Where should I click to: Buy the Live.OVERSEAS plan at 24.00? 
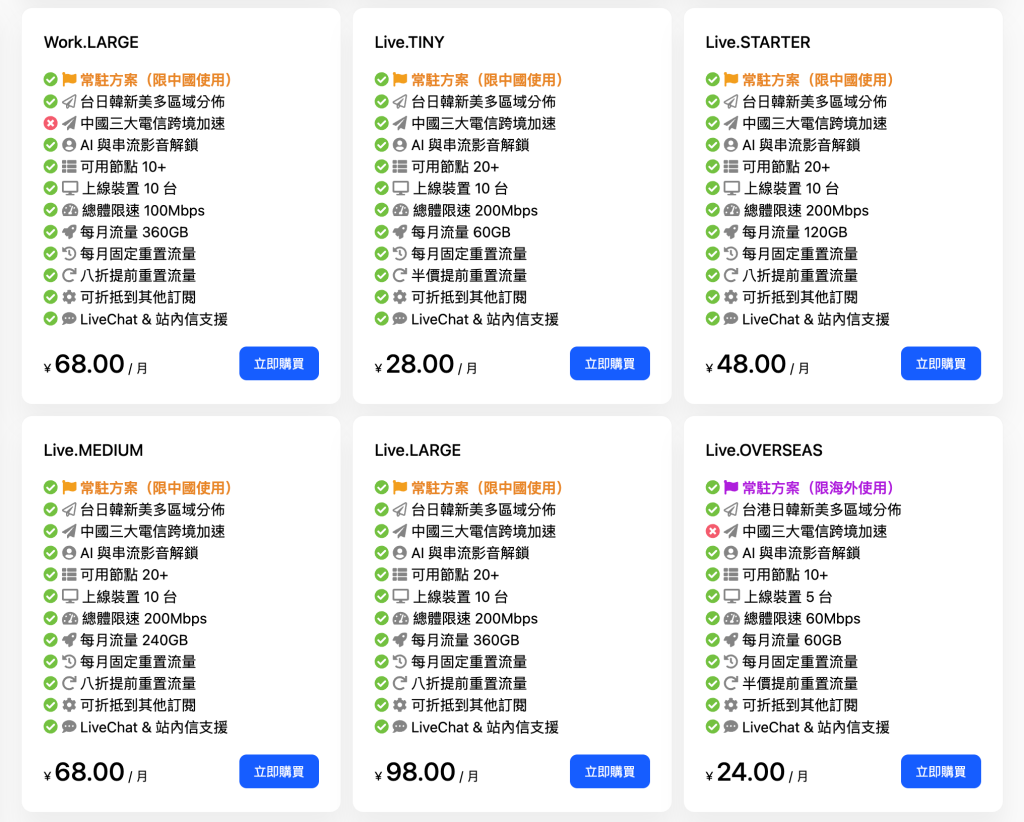click(x=940, y=771)
